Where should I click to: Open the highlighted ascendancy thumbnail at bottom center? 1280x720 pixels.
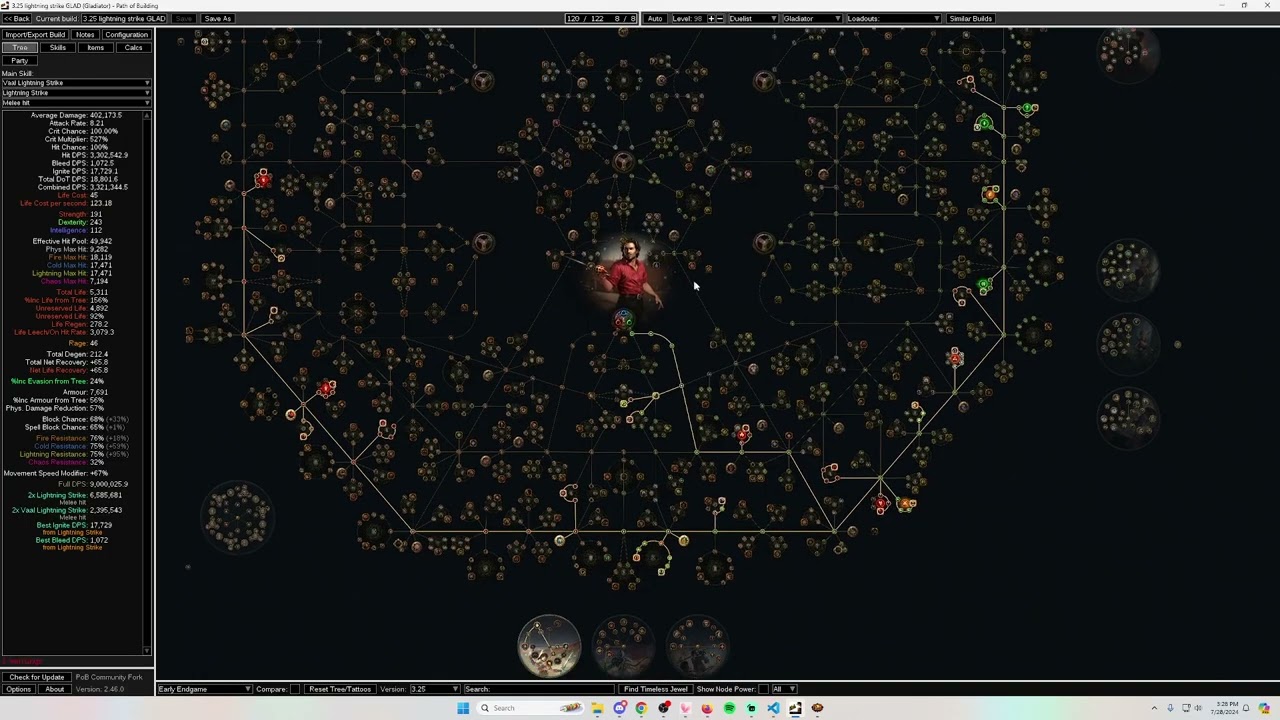click(549, 646)
